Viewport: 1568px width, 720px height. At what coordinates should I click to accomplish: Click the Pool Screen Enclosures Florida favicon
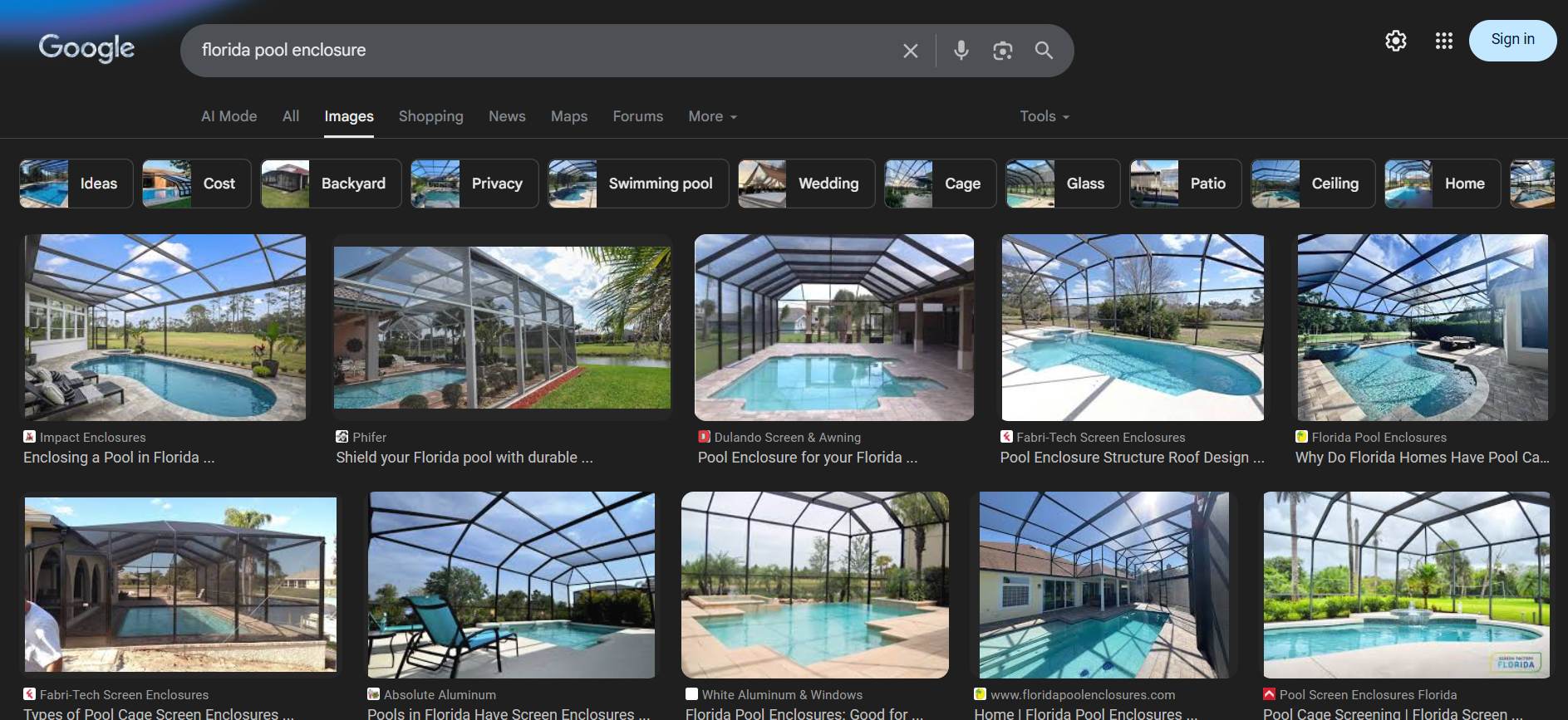tap(1270, 694)
